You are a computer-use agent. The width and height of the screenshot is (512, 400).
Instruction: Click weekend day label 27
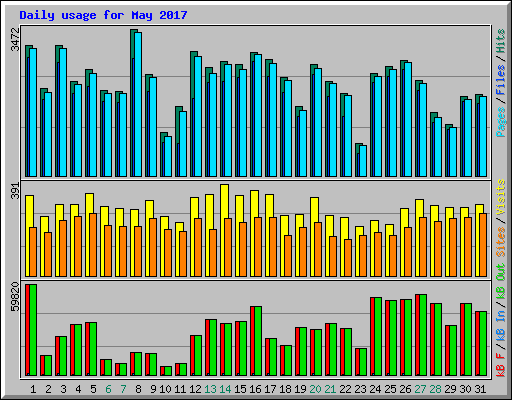[420, 389]
